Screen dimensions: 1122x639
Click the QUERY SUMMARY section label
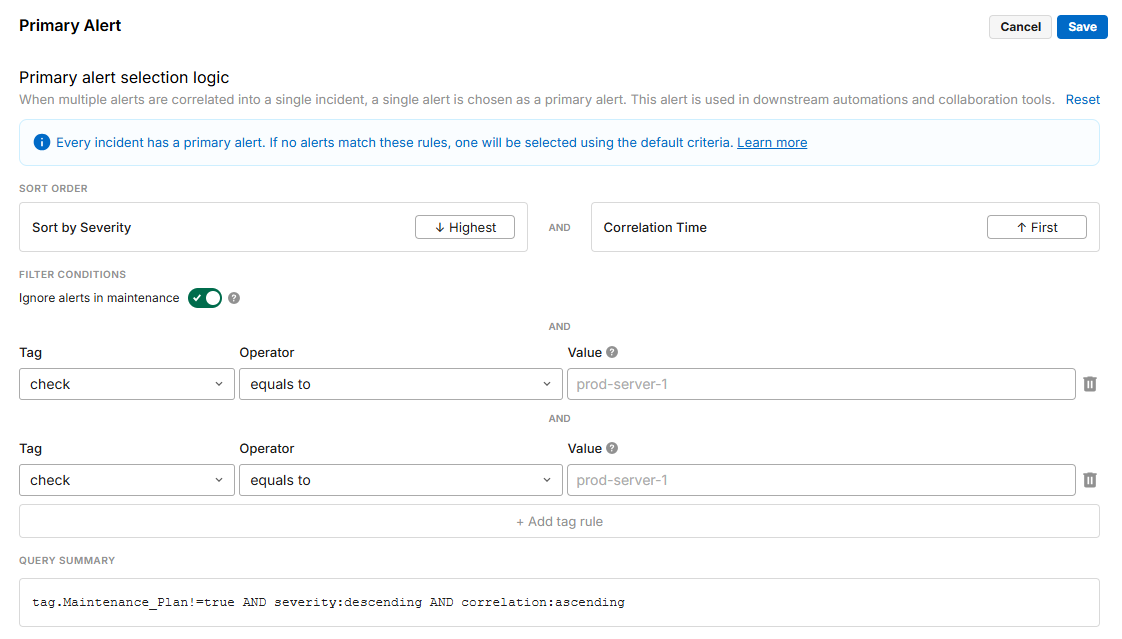click(x=67, y=560)
